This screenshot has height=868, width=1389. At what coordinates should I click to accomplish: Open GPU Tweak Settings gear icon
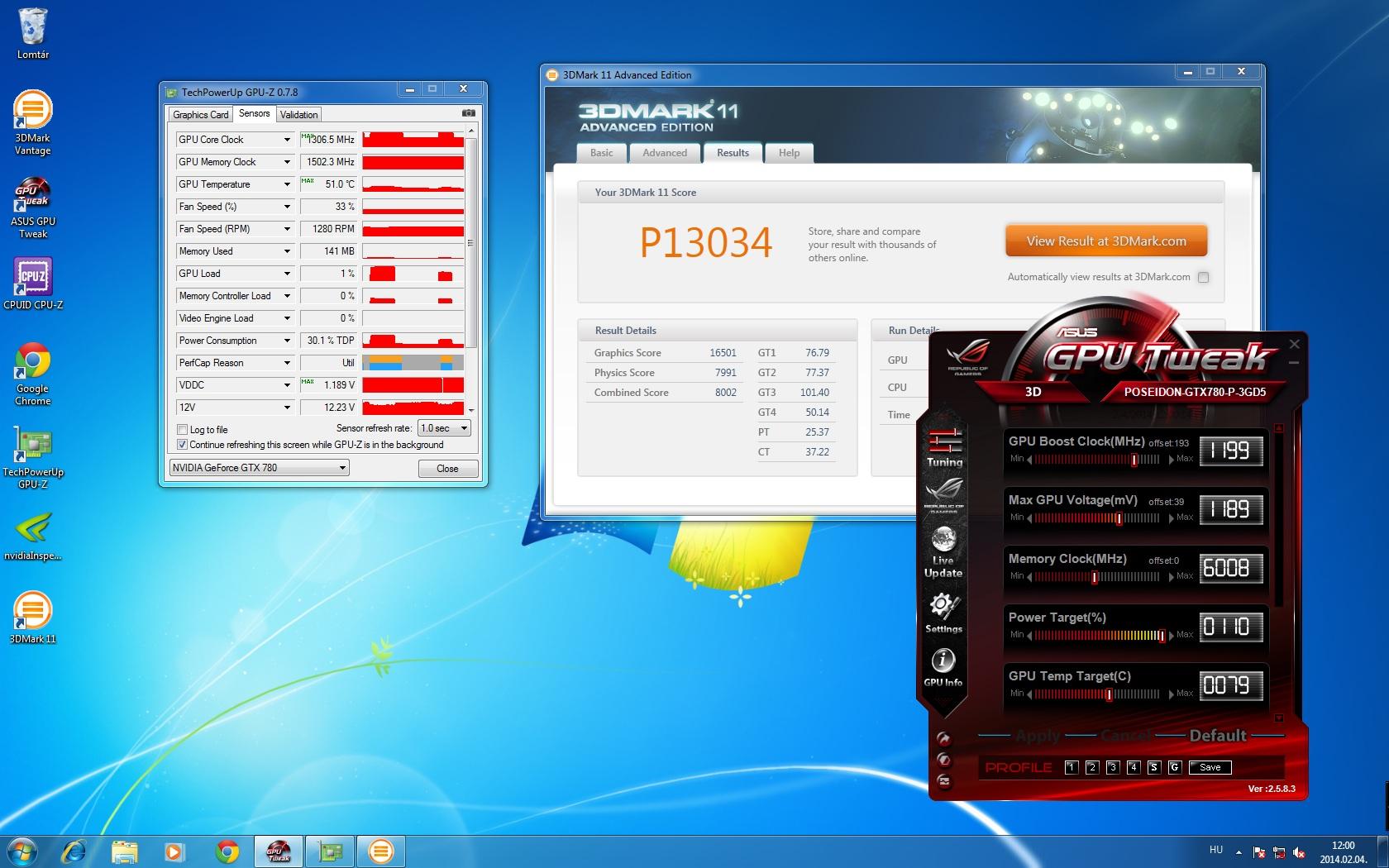point(943,613)
